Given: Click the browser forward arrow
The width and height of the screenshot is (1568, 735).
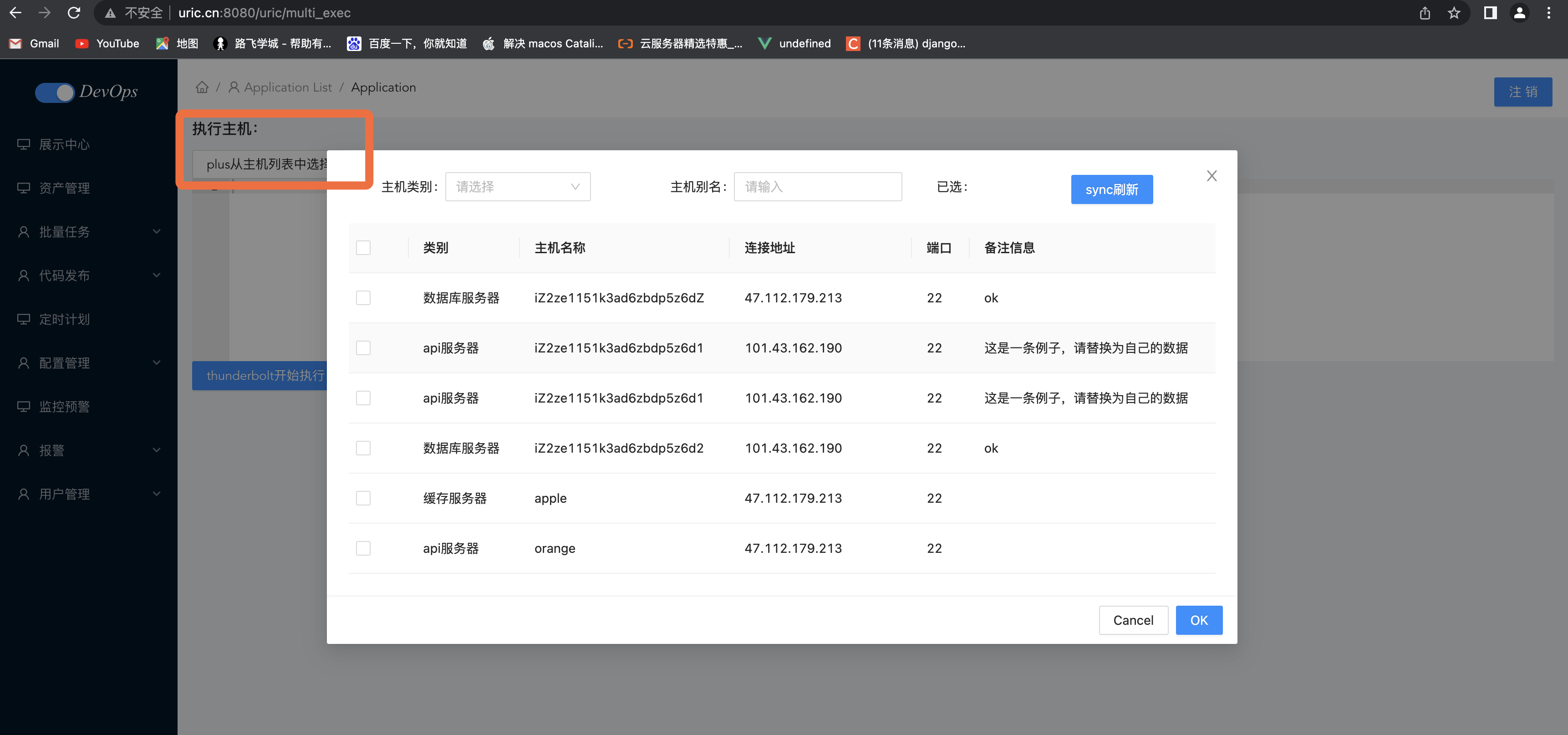Looking at the screenshot, I should pyautogui.click(x=45, y=13).
